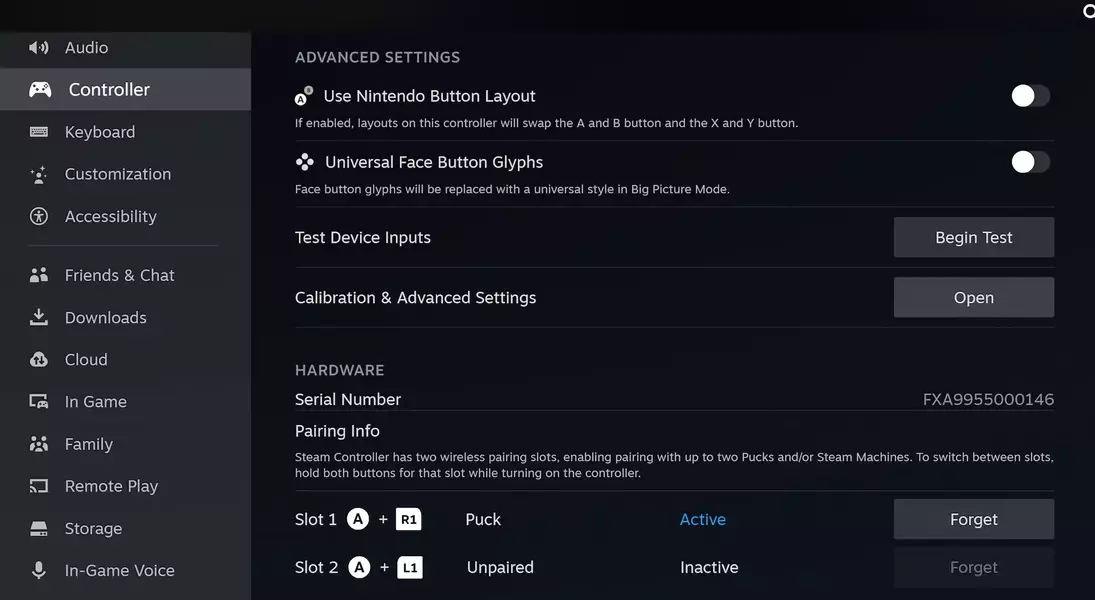Click the Accessibility person icon

[x=39, y=217]
